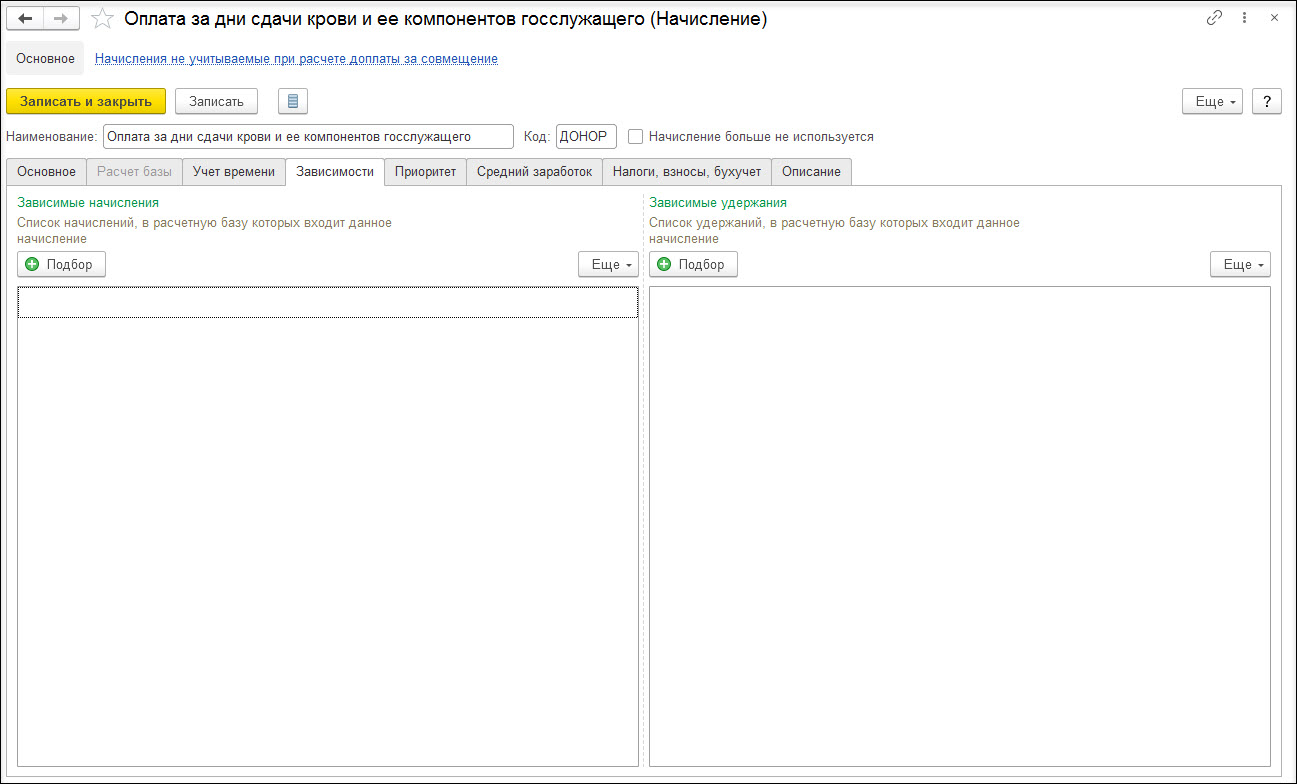Go back with the left arrow button

pyautogui.click(x=25, y=19)
